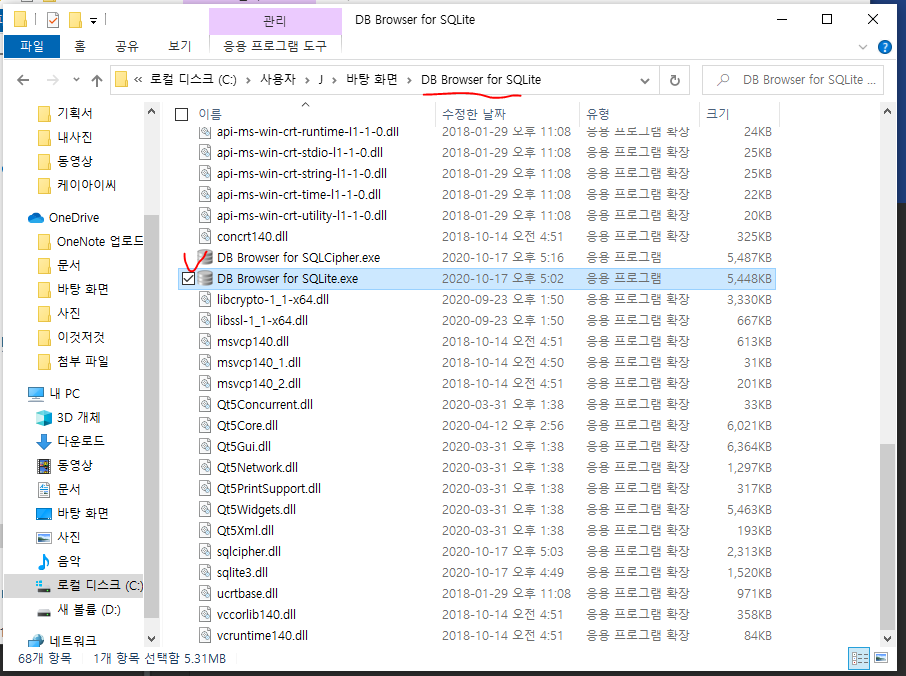Select 로컬 디스크 (C:) in navigation pane
906x676 pixels.
pyautogui.click(x=74, y=586)
